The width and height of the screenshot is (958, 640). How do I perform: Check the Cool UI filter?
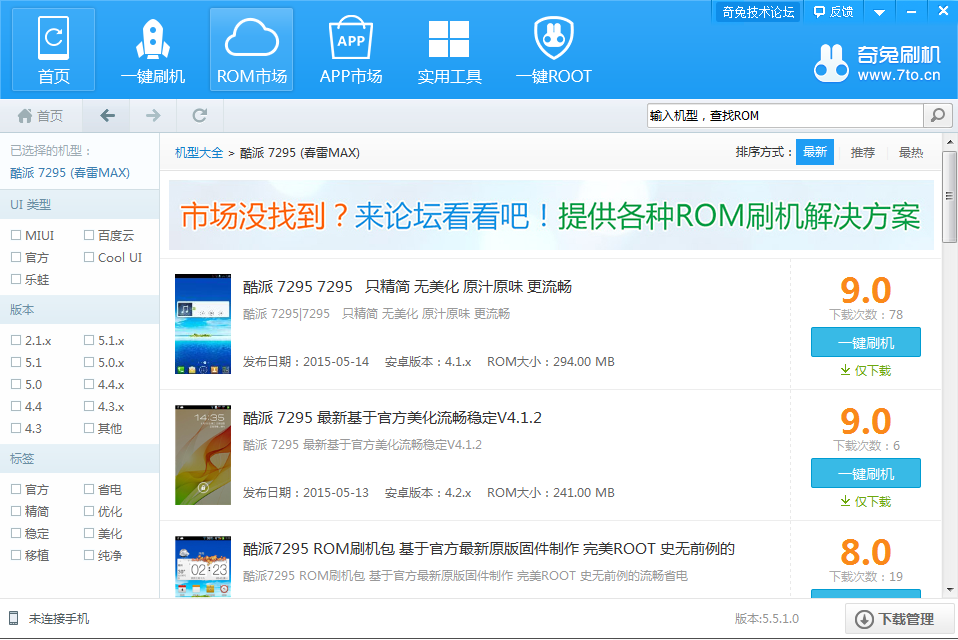click(x=89, y=258)
